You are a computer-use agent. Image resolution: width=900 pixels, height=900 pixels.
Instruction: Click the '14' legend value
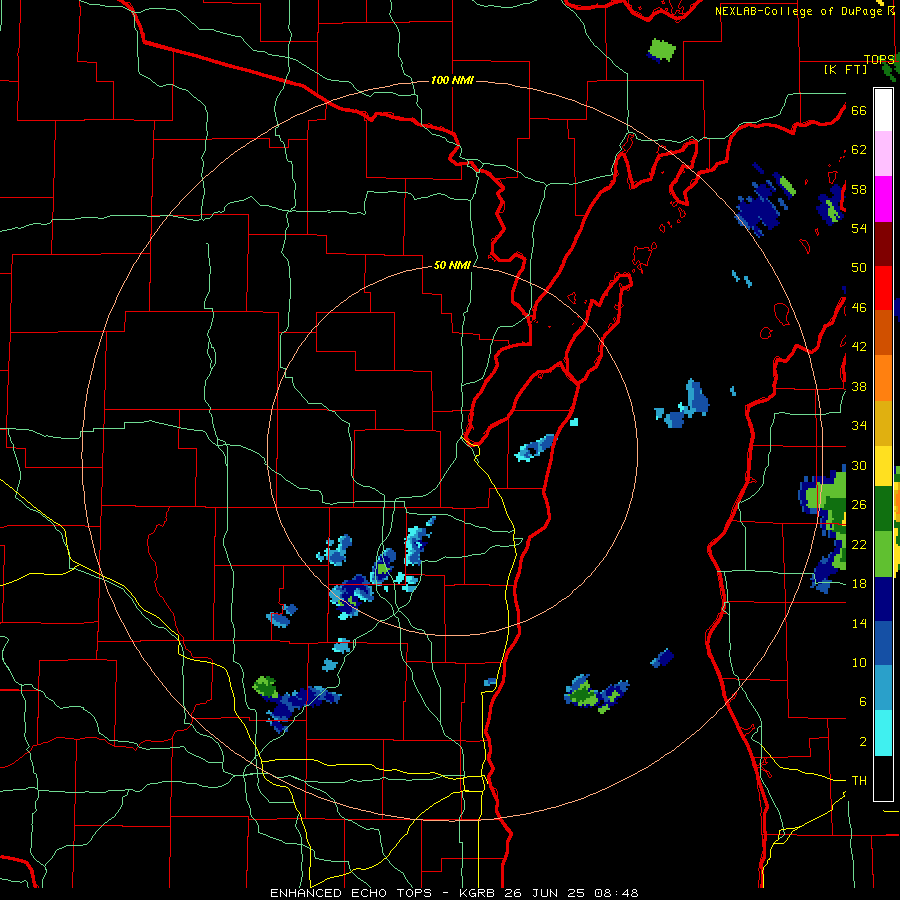pyautogui.click(x=859, y=623)
